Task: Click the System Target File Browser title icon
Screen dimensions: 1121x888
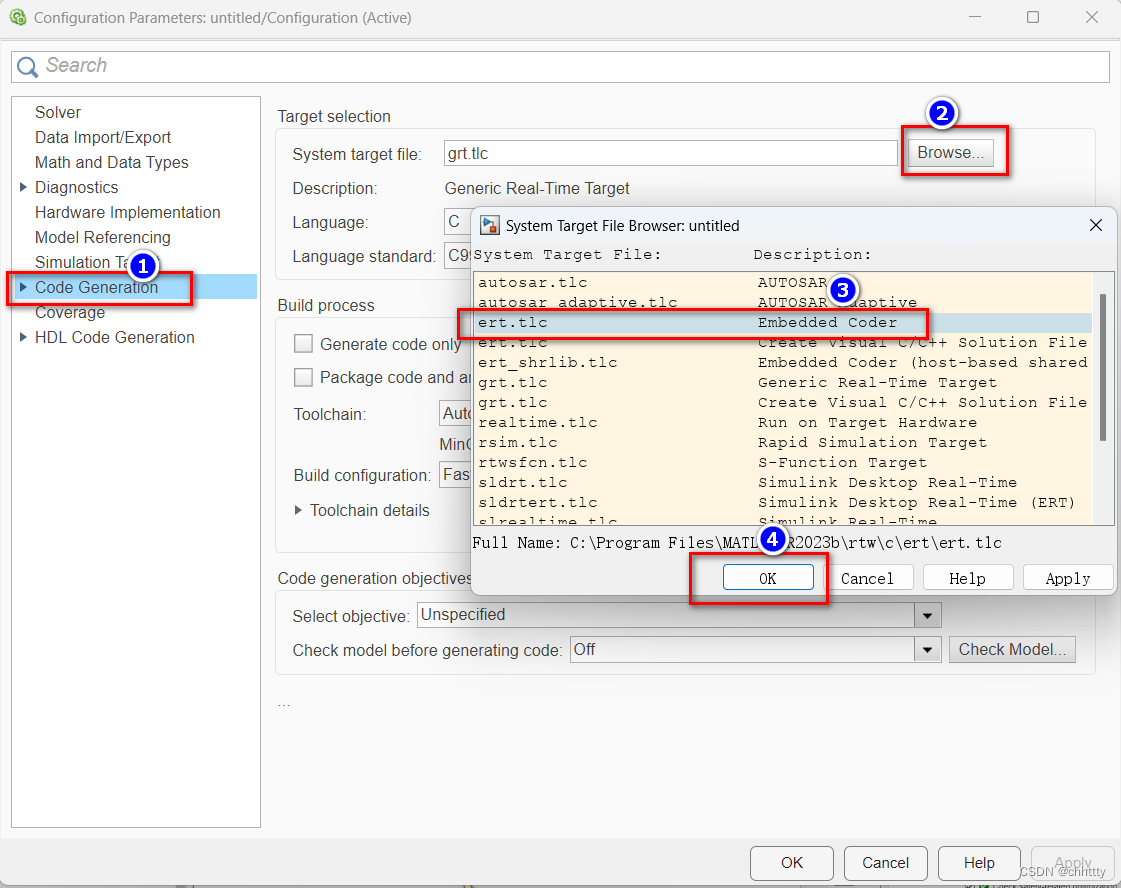Action: coord(490,226)
